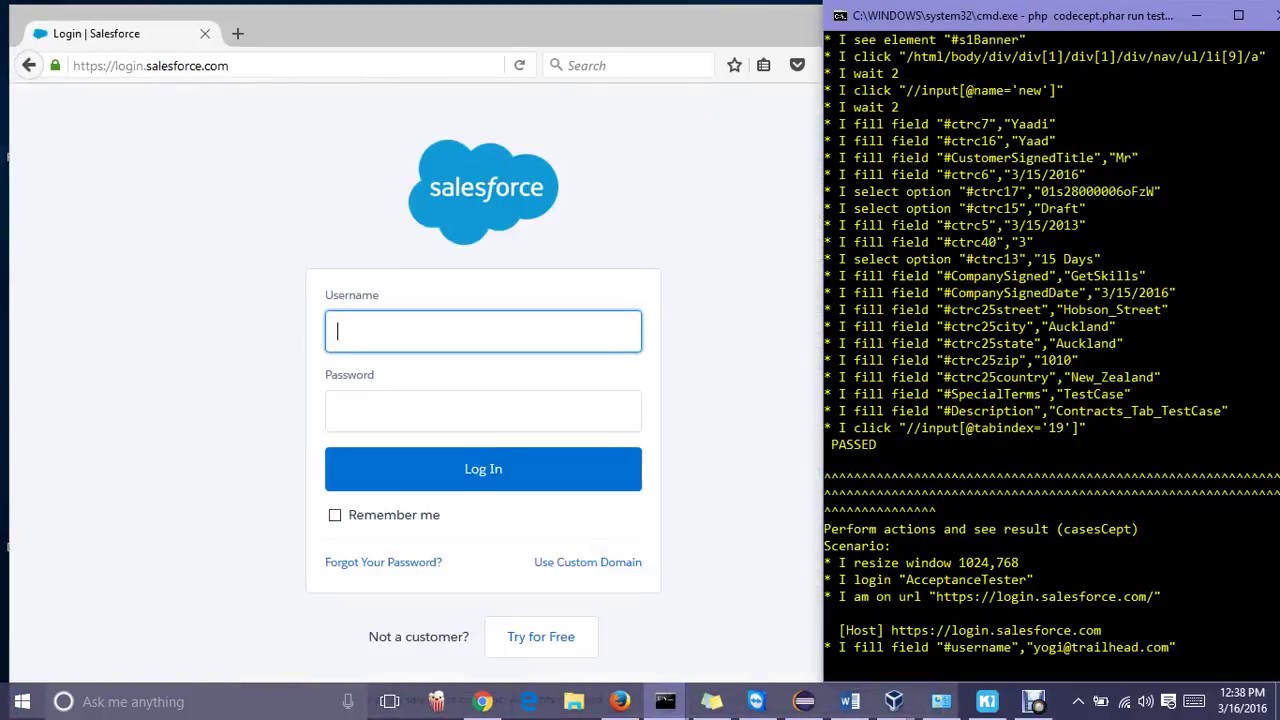Open the volume control in tray
Image resolution: width=1280 pixels, height=720 pixels.
coord(1146,701)
